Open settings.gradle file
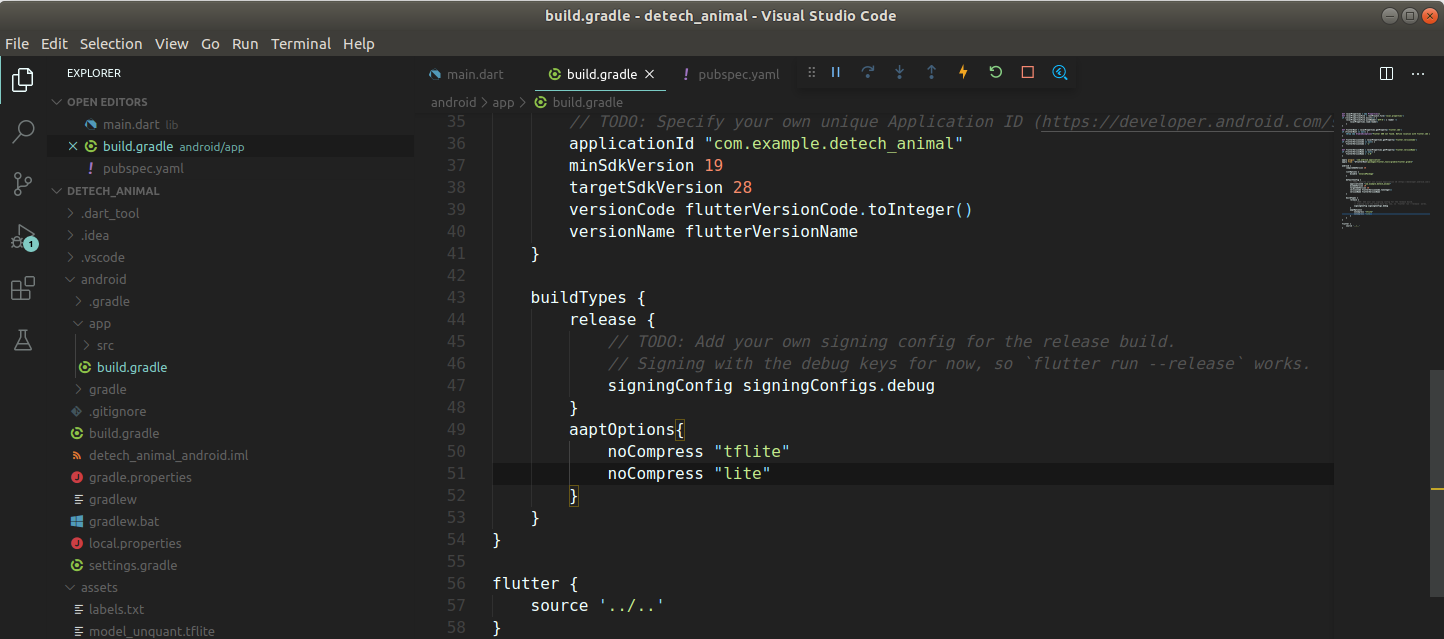This screenshot has height=639, width=1444. click(x=133, y=565)
